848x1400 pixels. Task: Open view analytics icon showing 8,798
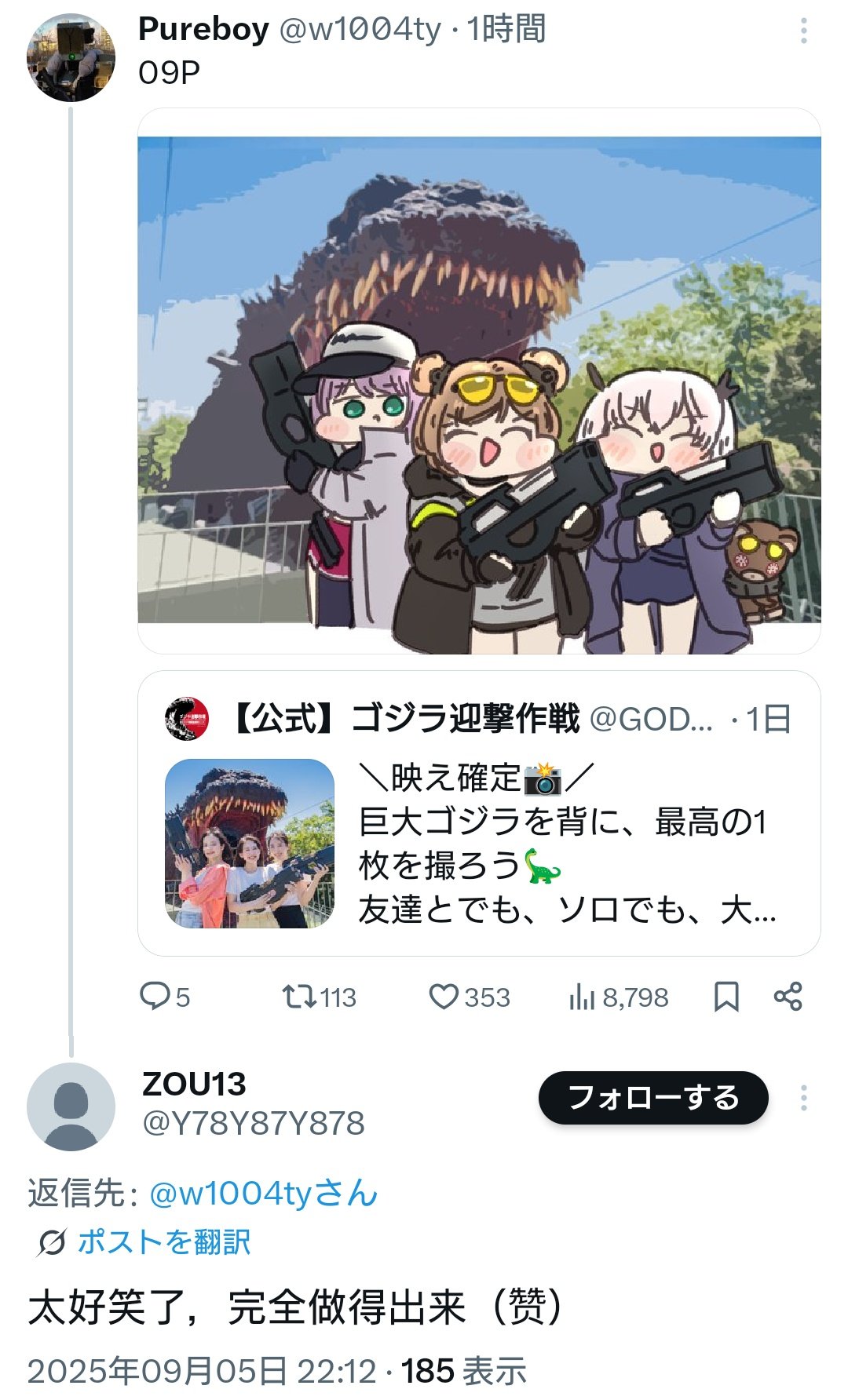(x=582, y=997)
